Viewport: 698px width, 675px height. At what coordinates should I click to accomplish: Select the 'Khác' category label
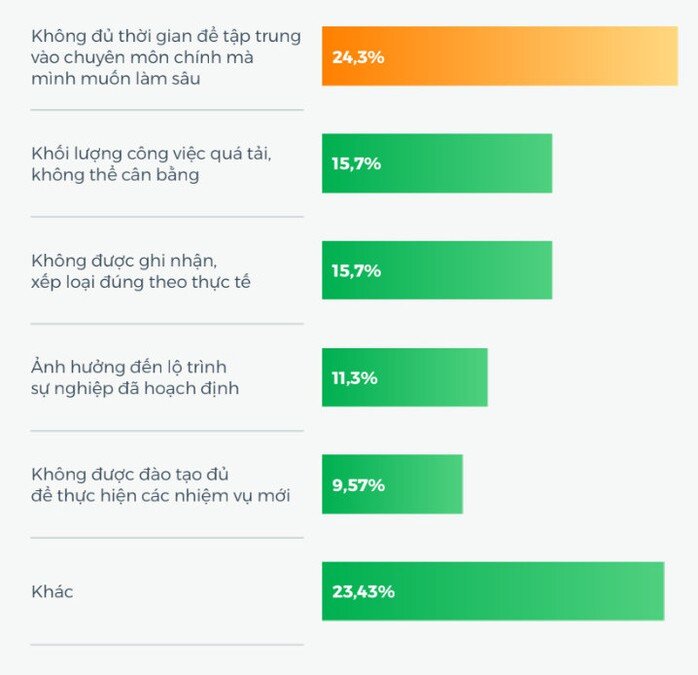click(x=52, y=592)
